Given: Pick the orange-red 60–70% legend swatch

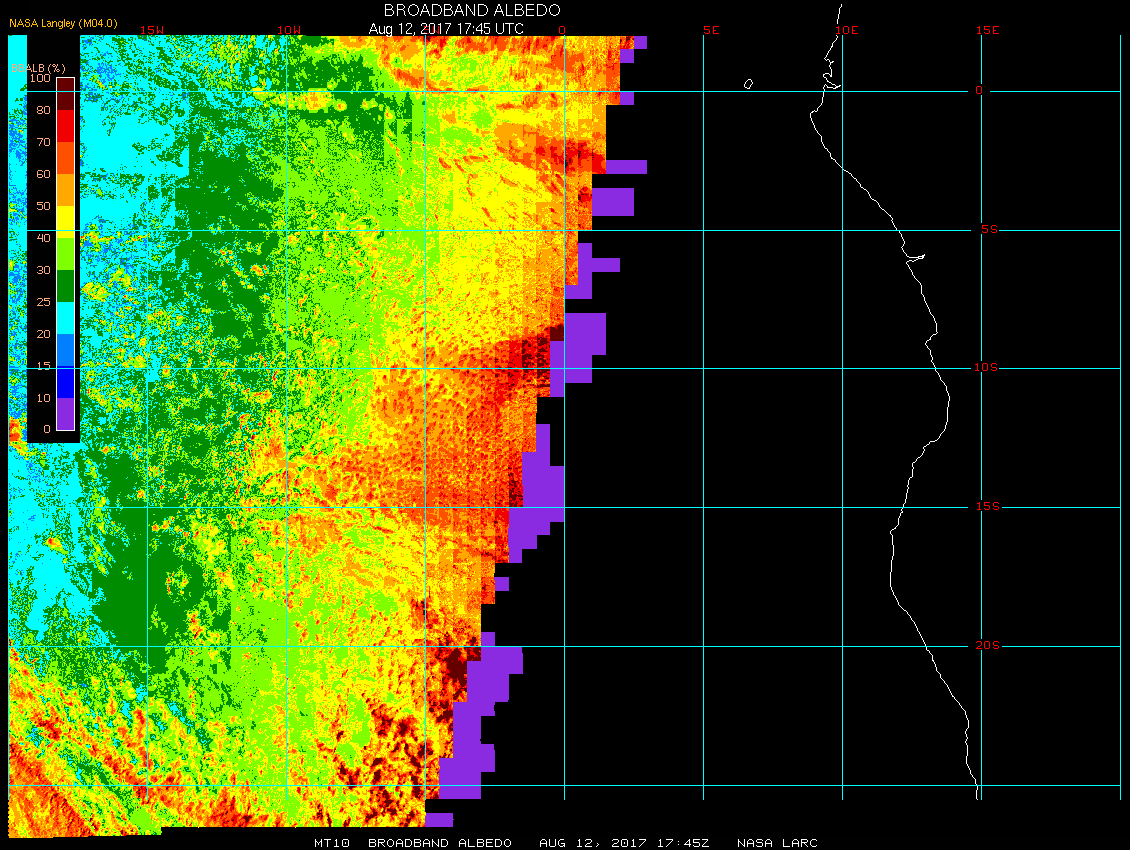Looking at the screenshot, I should pos(66,158).
